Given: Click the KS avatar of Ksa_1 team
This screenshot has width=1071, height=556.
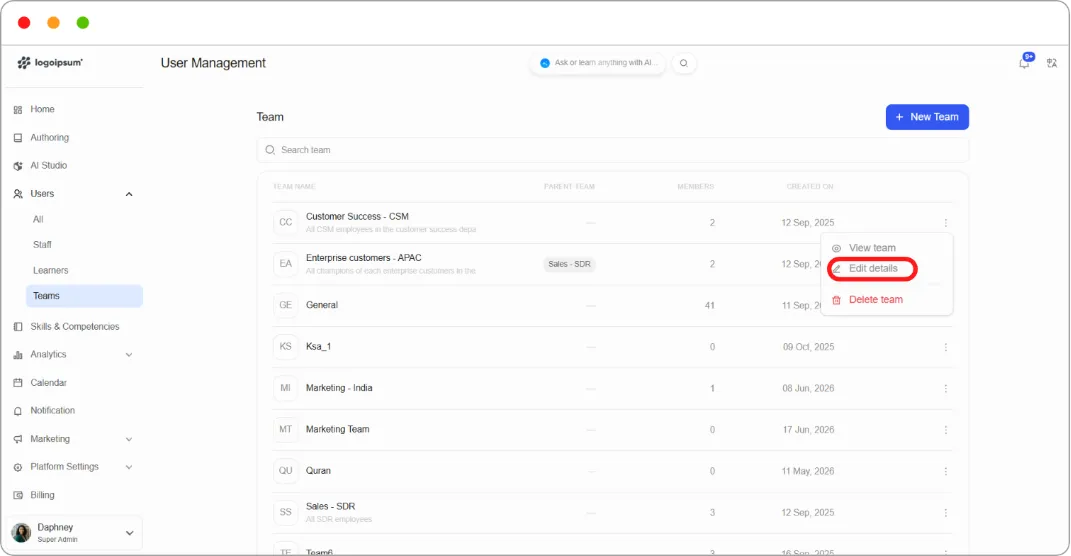Looking at the screenshot, I should coord(286,347).
